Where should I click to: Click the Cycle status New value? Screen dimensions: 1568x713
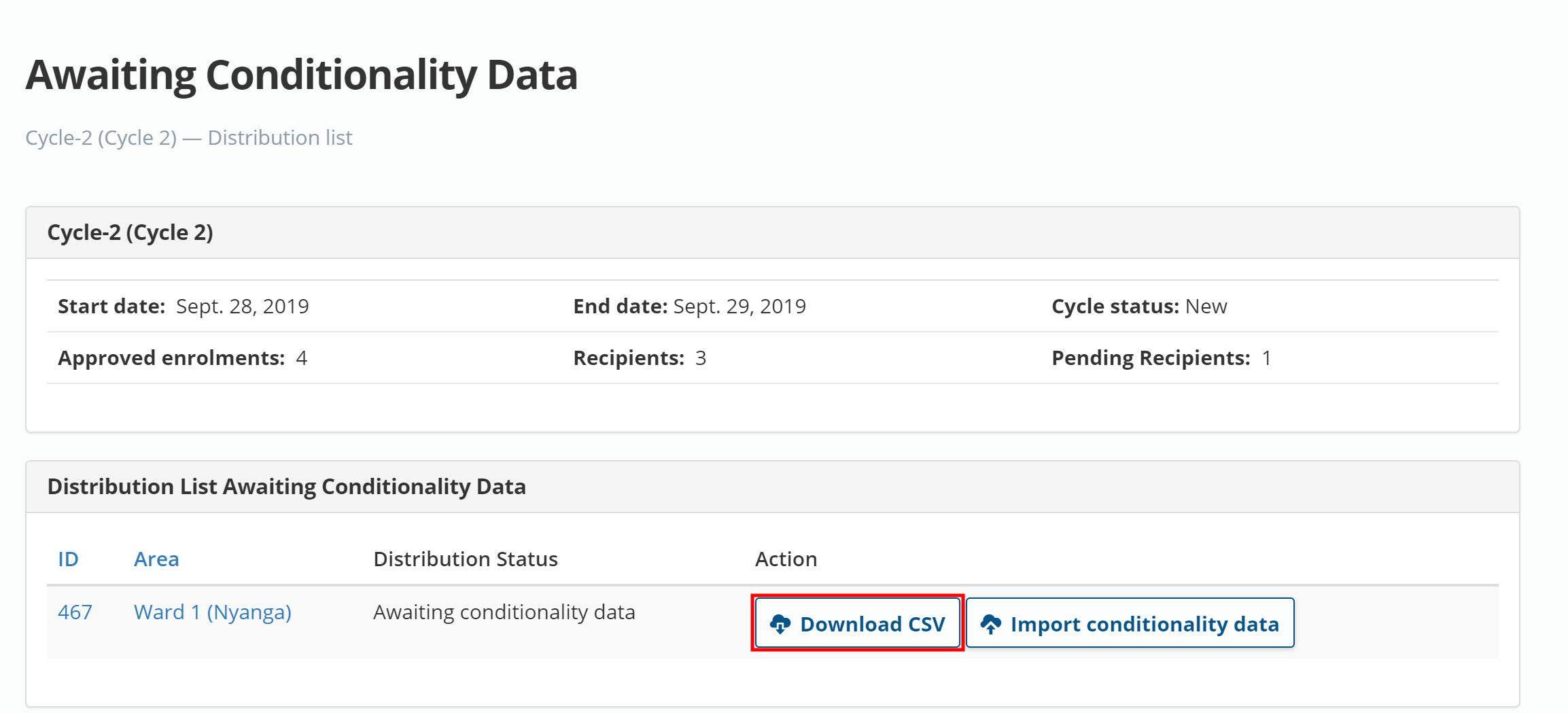click(x=1206, y=306)
